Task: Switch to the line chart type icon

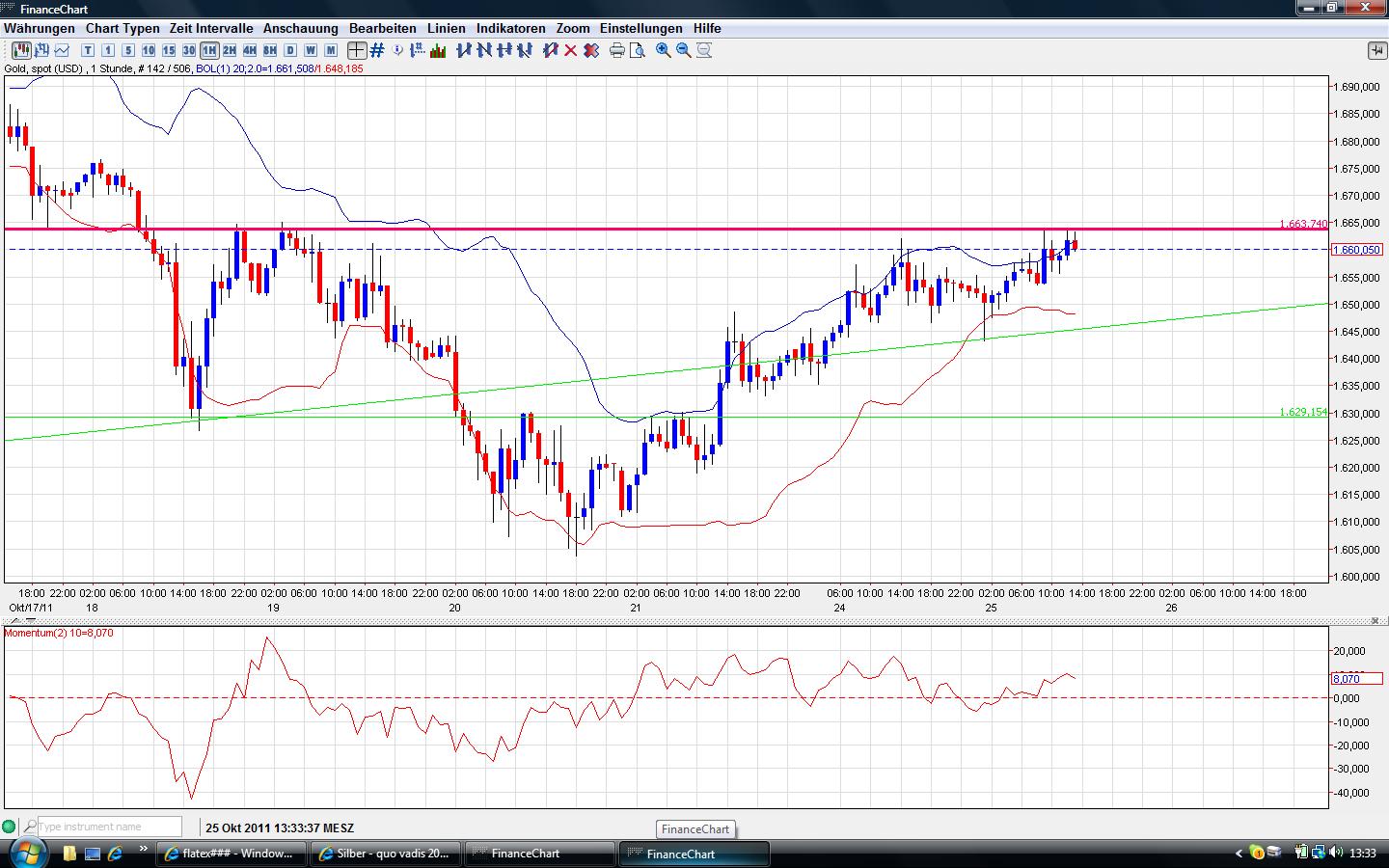Action: 63,50
